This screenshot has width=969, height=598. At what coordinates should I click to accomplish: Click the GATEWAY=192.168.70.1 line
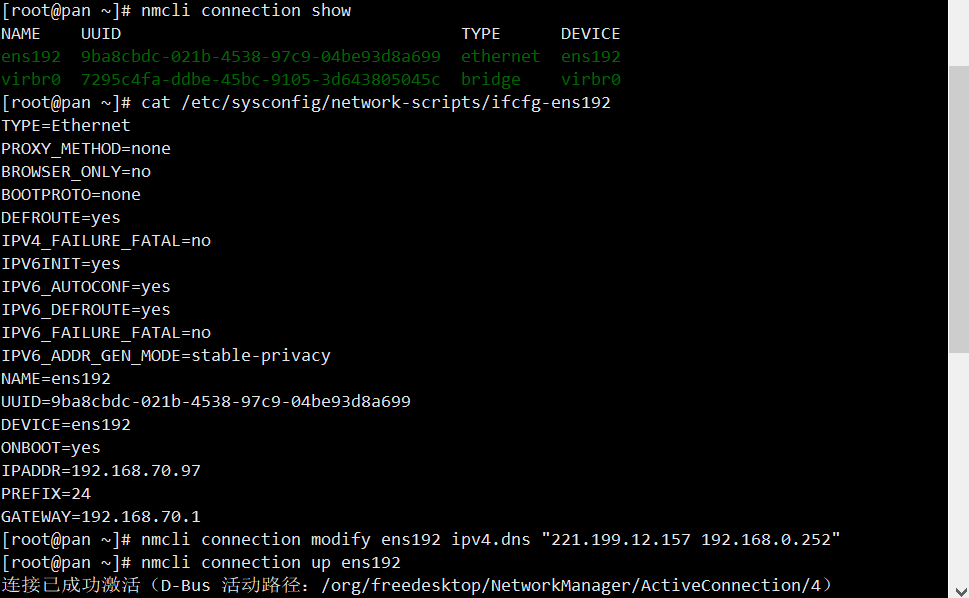101,517
